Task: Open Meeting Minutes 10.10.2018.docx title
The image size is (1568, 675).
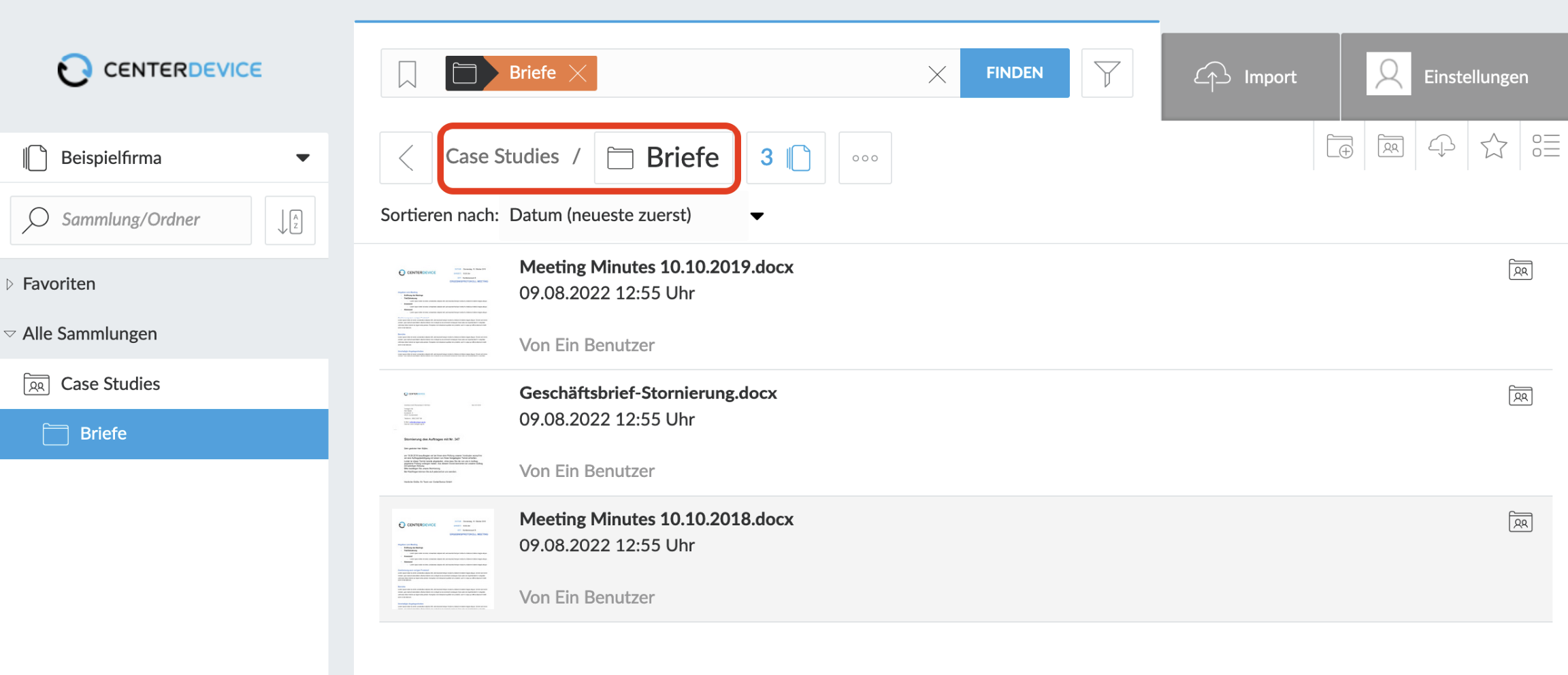Action: [x=656, y=518]
